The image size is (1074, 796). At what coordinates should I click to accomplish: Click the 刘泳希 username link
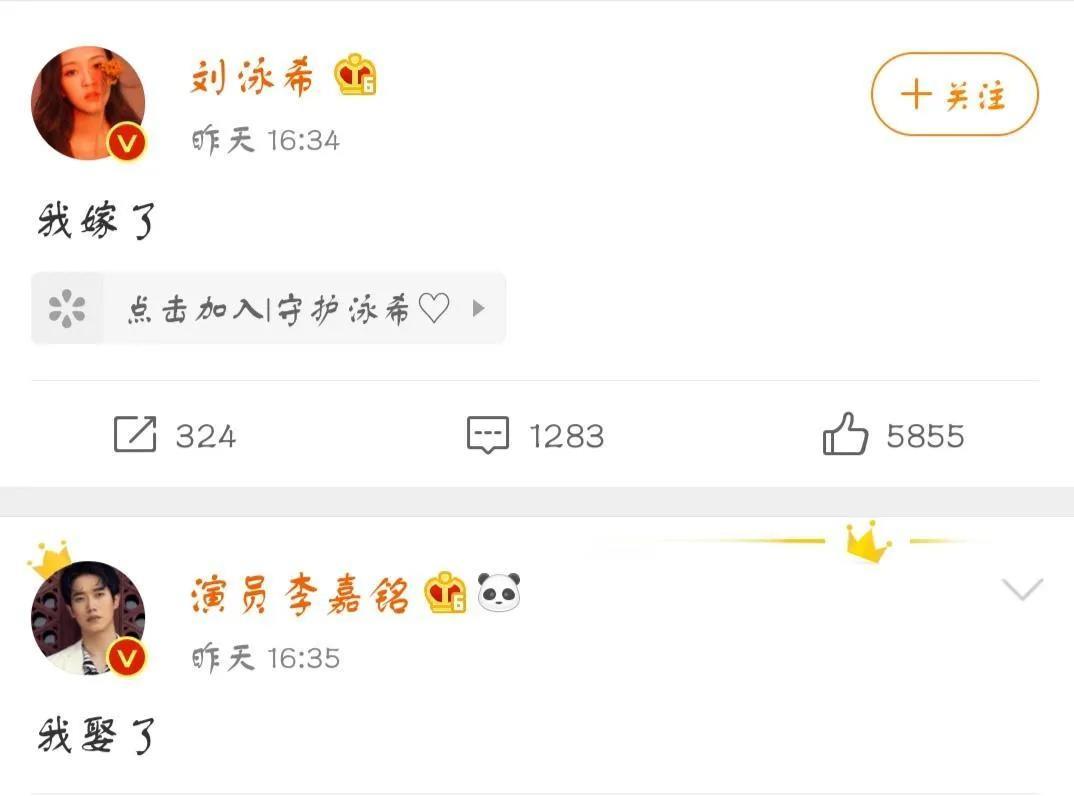coord(252,77)
